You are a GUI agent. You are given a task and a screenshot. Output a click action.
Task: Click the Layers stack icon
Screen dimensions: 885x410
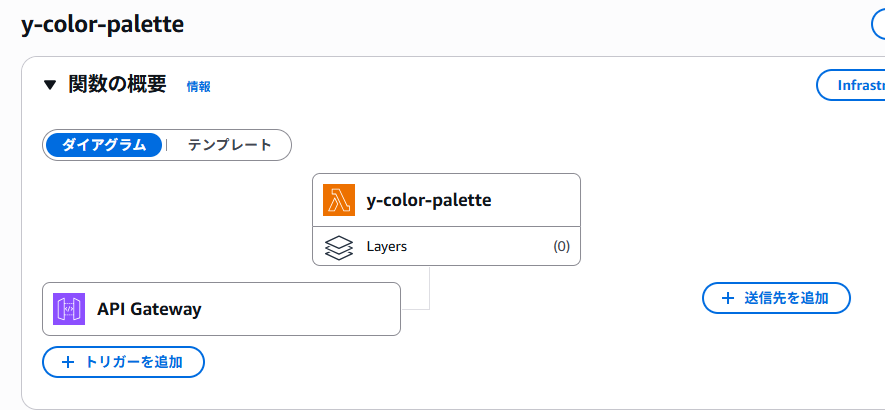click(340, 246)
